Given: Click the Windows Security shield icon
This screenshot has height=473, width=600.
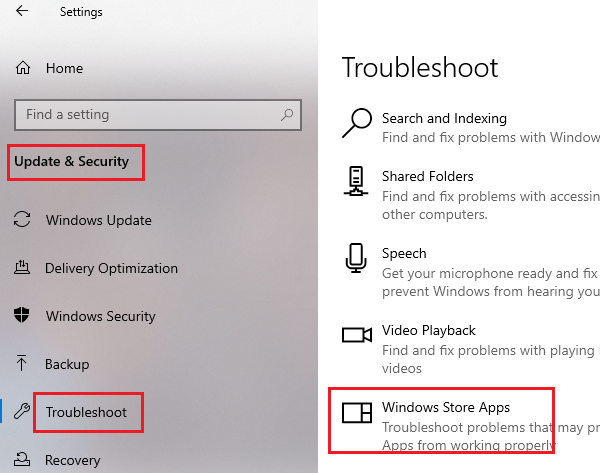Looking at the screenshot, I should point(23,316).
